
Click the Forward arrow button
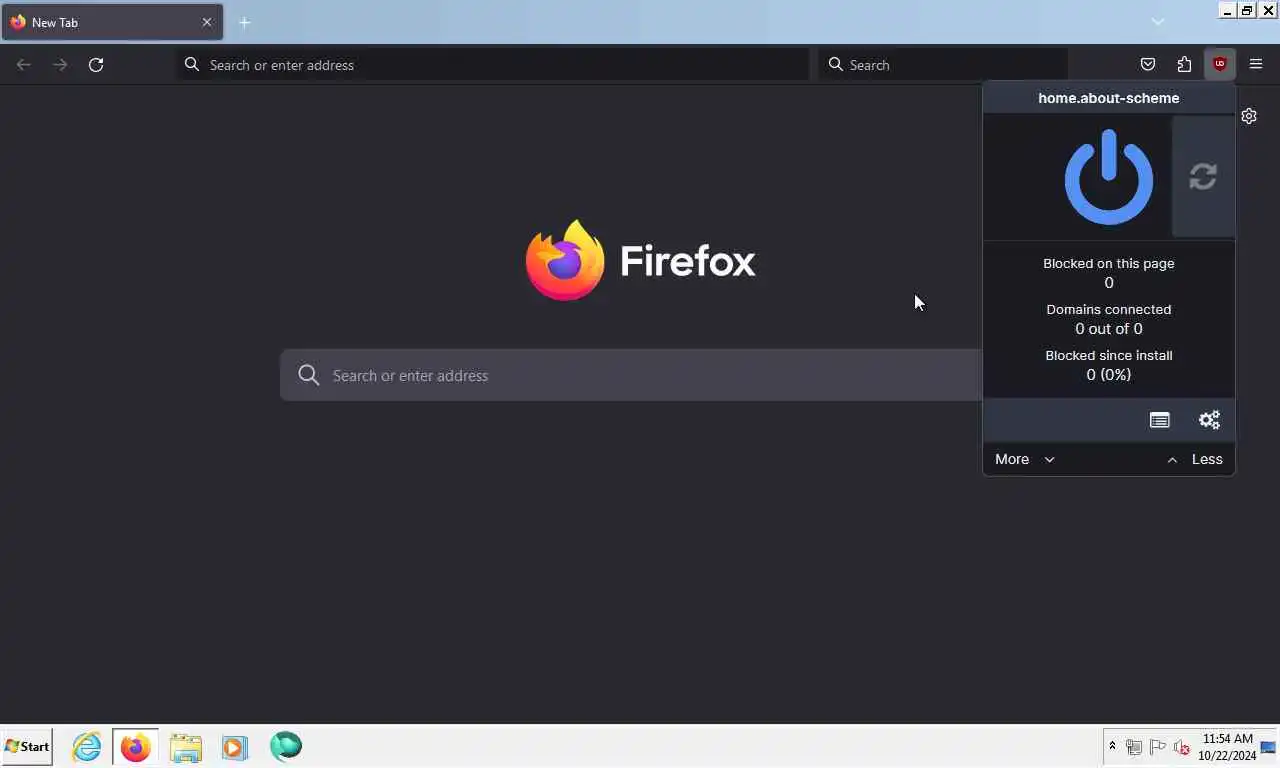pos(60,64)
